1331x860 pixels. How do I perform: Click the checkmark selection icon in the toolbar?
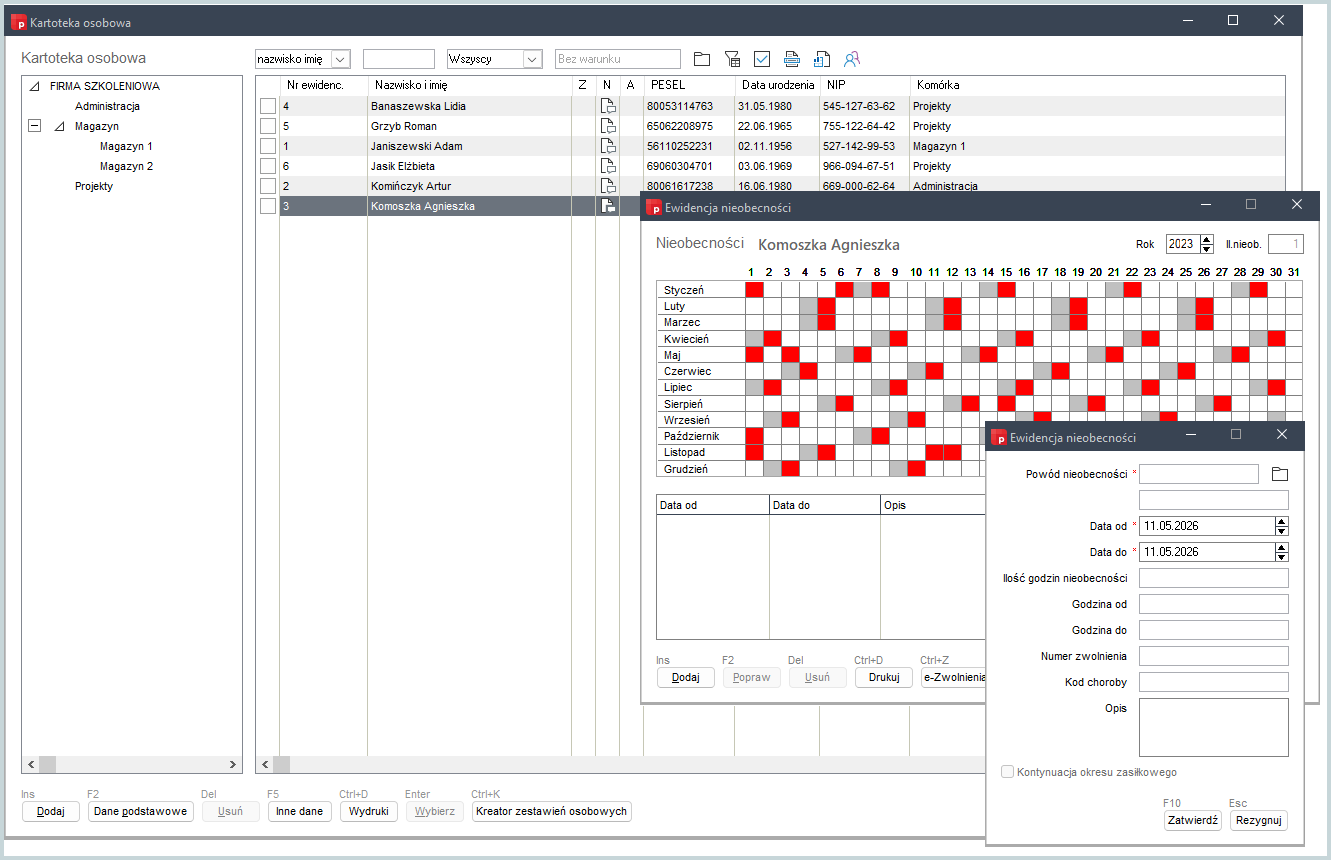click(x=762, y=59)
